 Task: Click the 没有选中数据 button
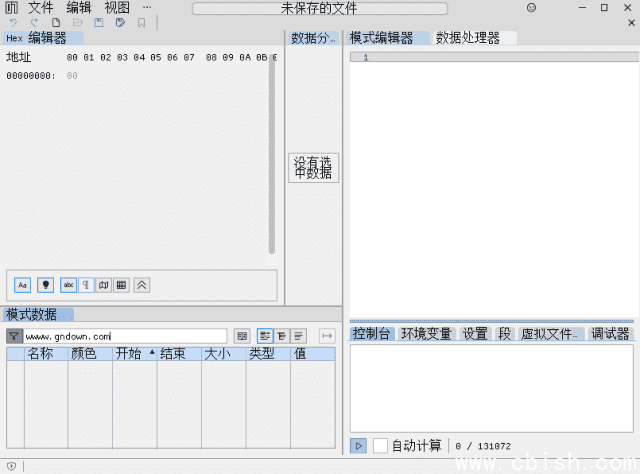tap(313, 168)
